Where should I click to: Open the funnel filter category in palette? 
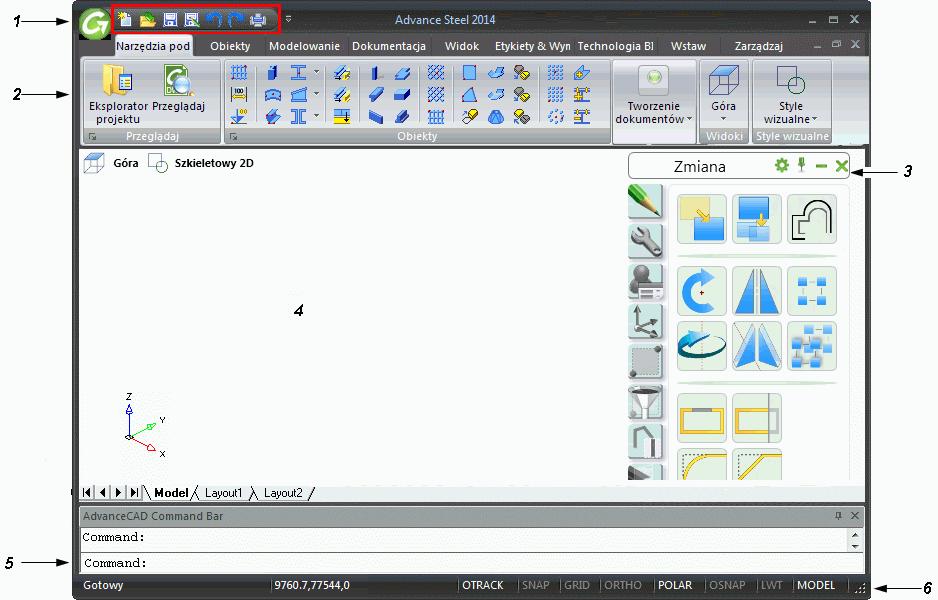645,401
